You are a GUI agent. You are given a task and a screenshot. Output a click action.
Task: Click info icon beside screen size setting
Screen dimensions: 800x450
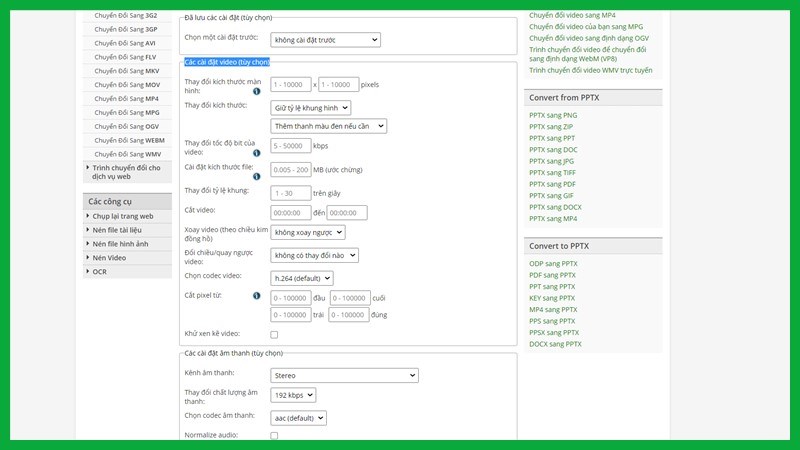257,91
